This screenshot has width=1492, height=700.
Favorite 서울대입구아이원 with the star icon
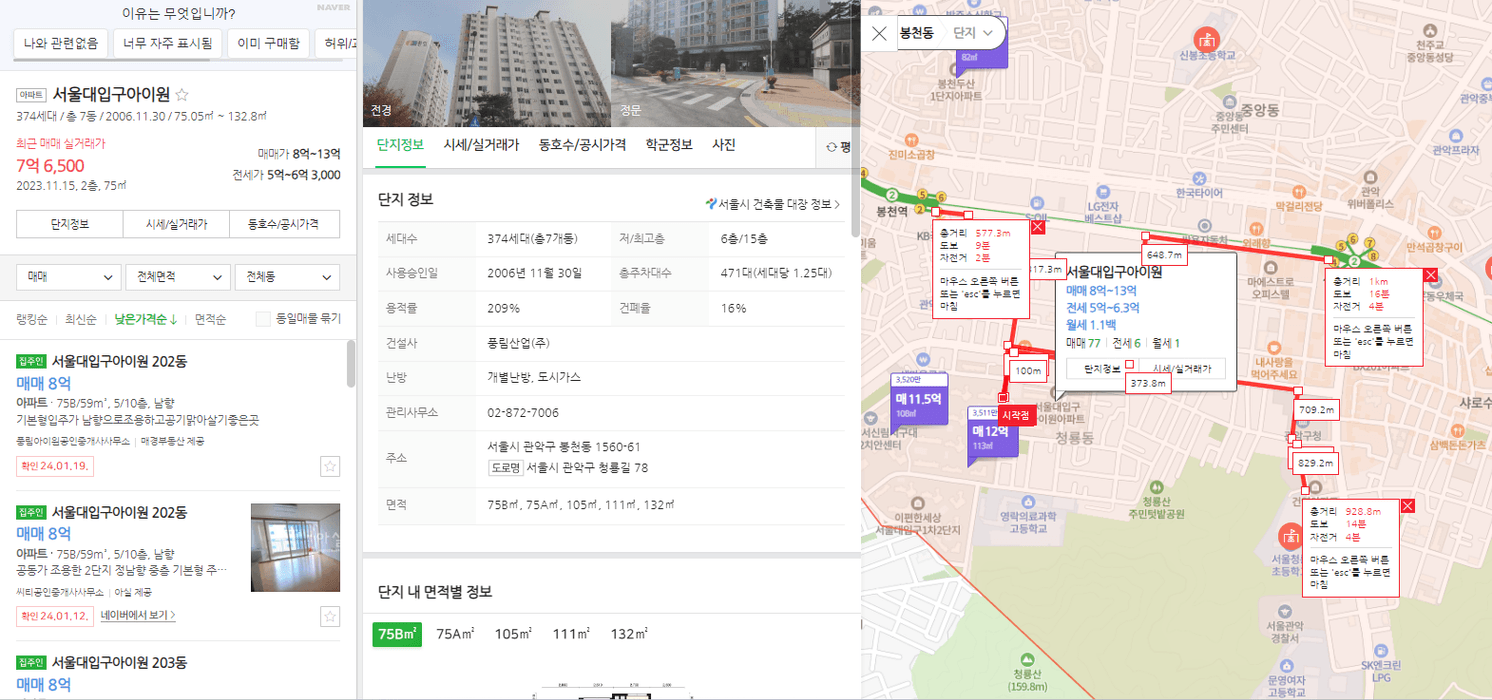(x=182, y=95)
